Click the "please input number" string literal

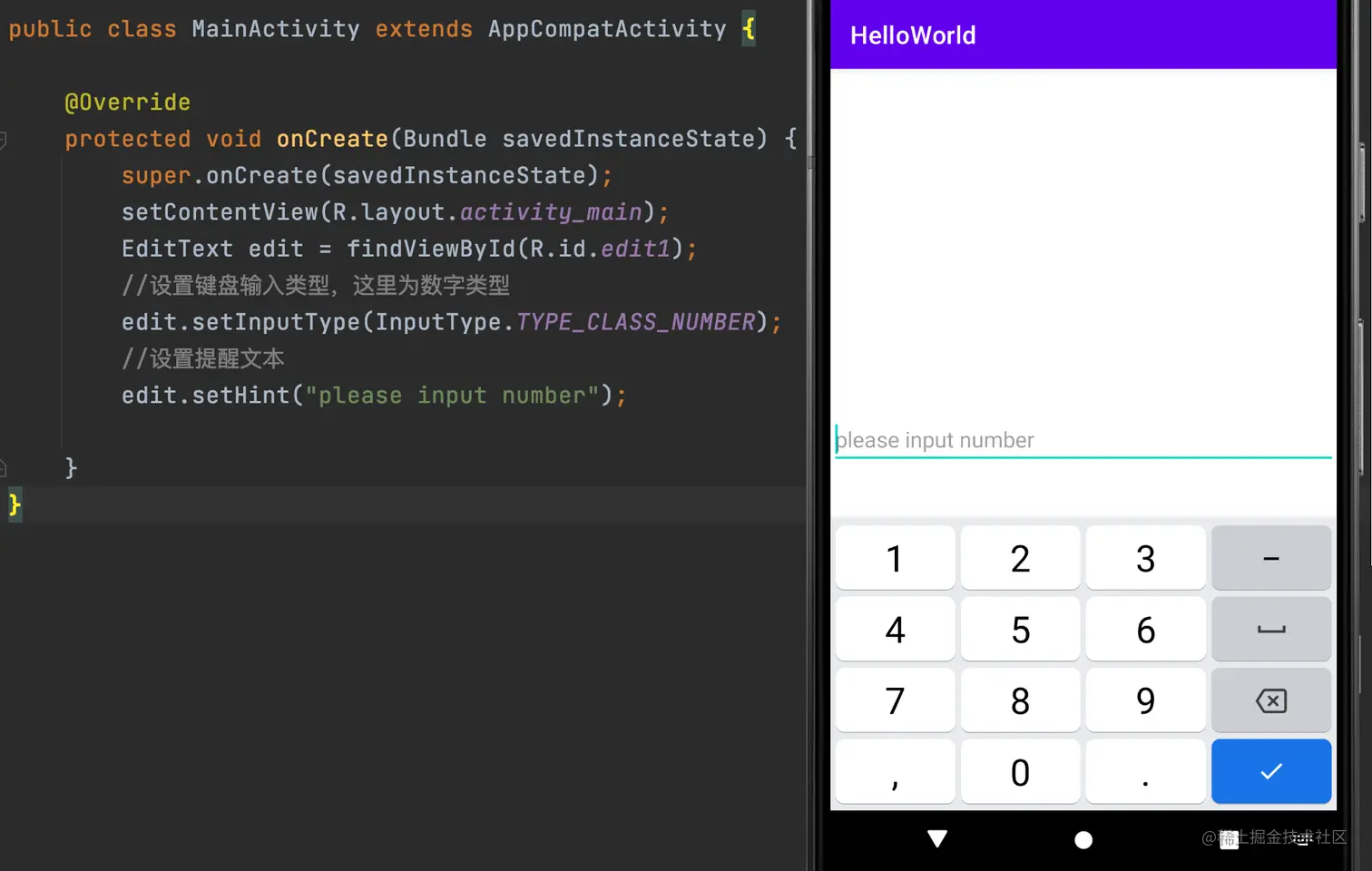coord(452,396)
